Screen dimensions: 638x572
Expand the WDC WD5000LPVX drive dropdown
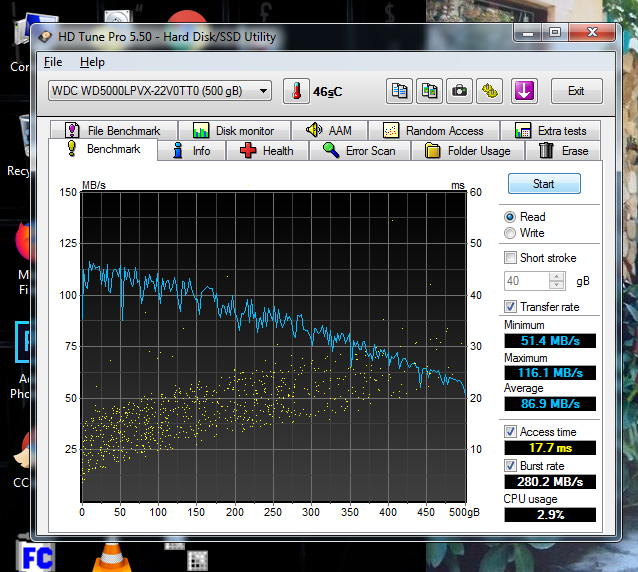point(160,91)
